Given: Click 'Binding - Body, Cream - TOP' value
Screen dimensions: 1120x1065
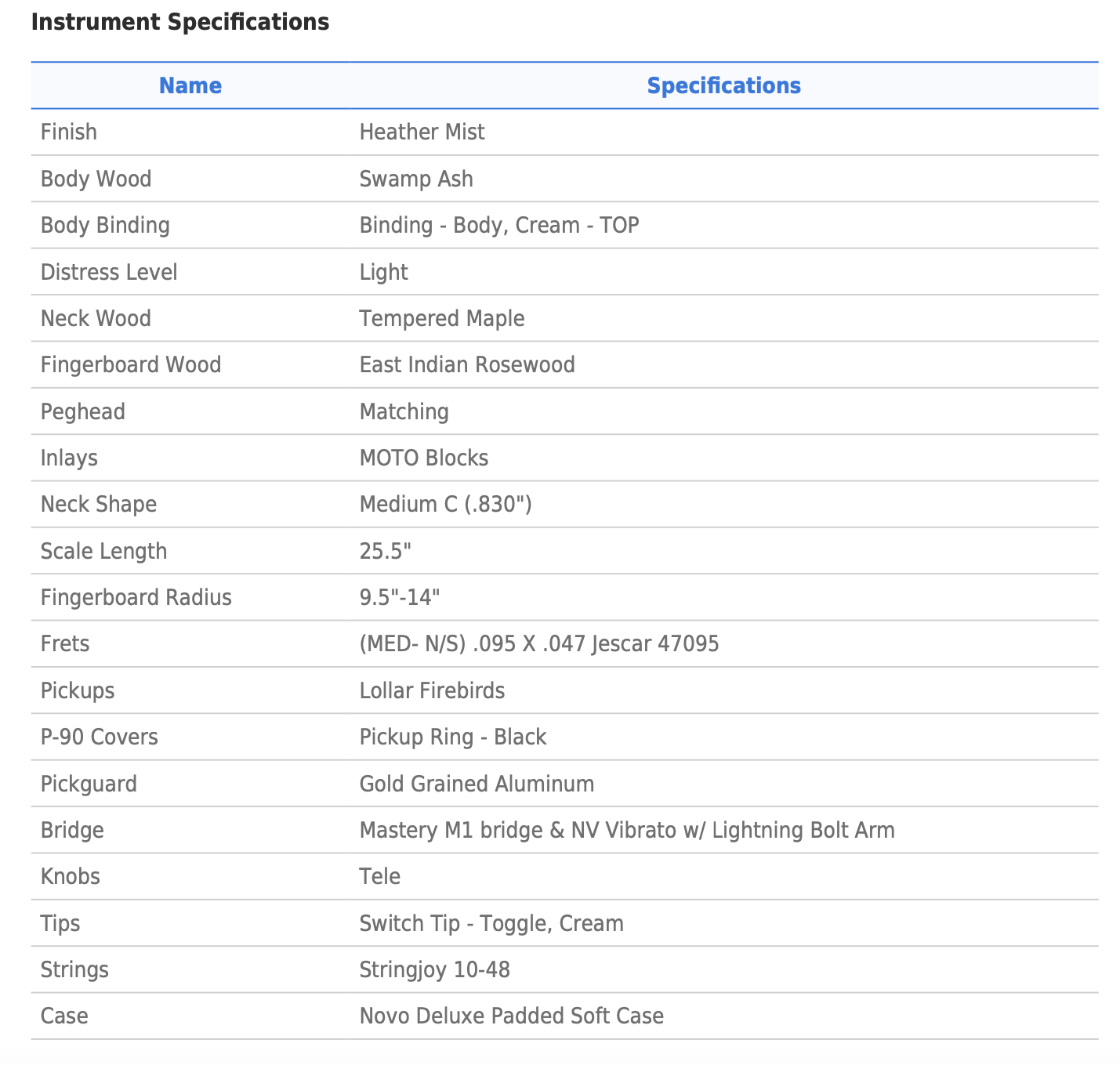Looking at the screenshot, I should (499, 225).
